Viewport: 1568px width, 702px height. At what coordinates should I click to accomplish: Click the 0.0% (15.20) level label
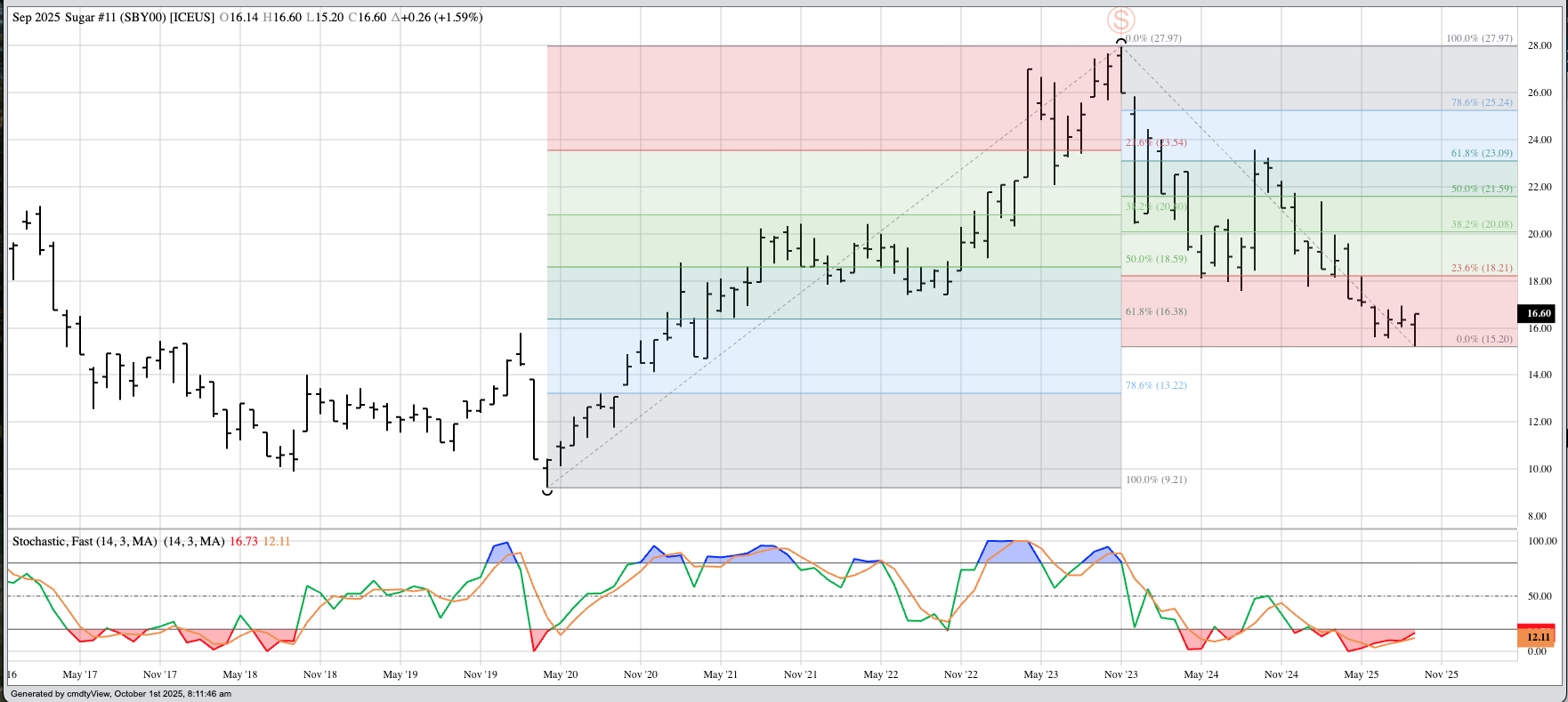1484,339
